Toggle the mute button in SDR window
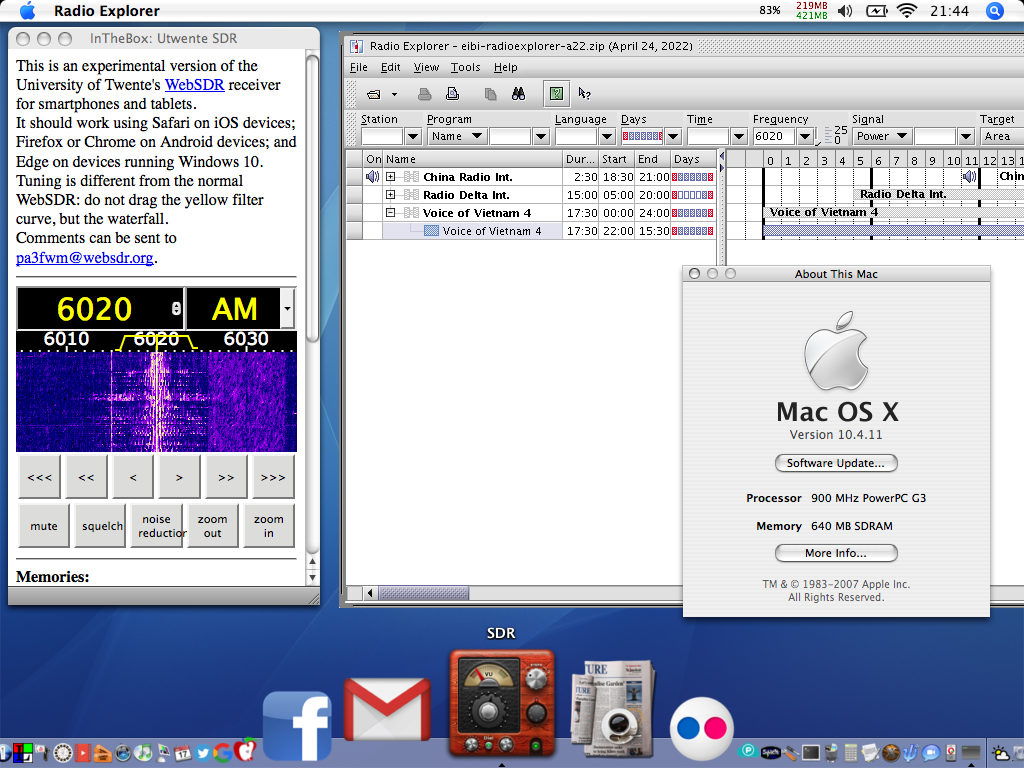The height and width of the screenshot is (768, 1024). pyautogui.click(x=44, y=526)
